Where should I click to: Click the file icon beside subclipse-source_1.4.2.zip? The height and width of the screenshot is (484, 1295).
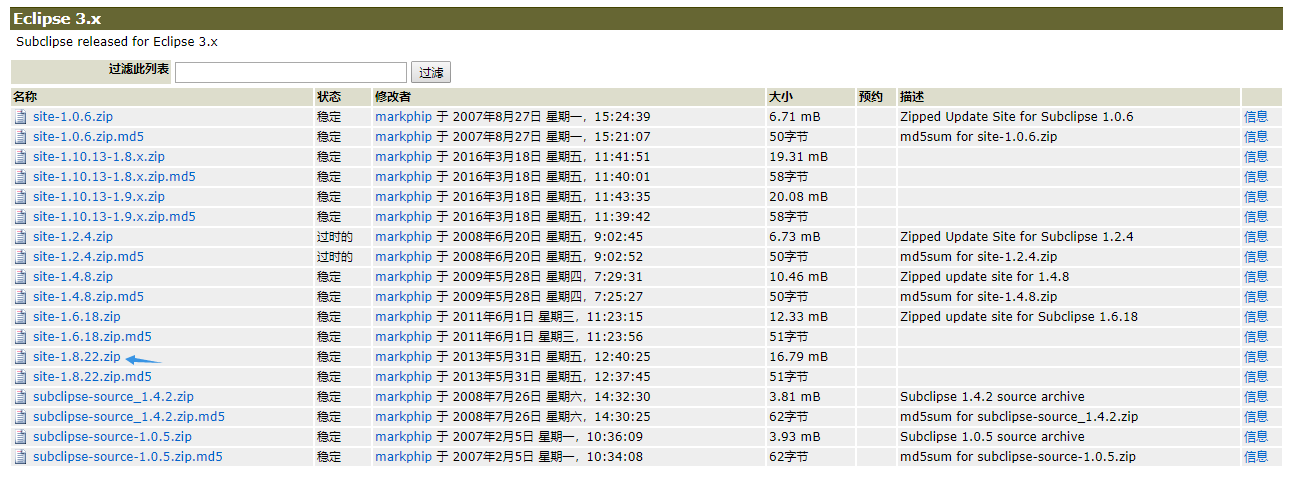point(20,397)
